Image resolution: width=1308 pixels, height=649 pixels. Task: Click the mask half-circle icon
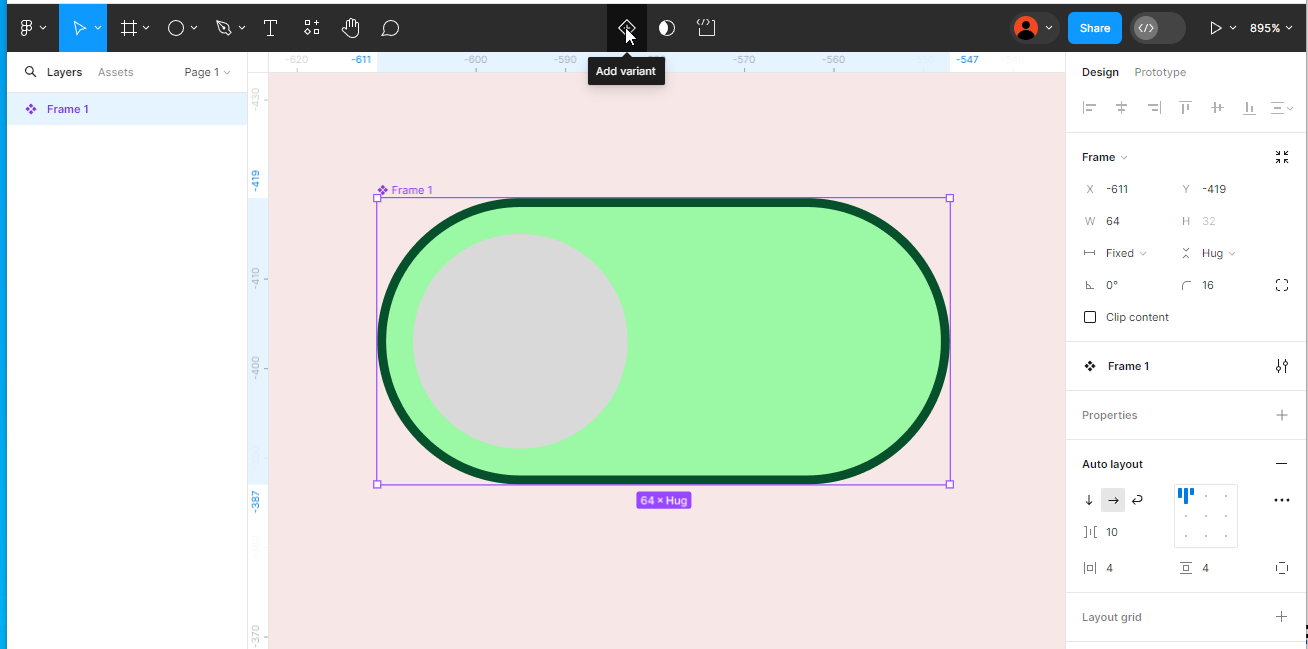tap(667, 28)
